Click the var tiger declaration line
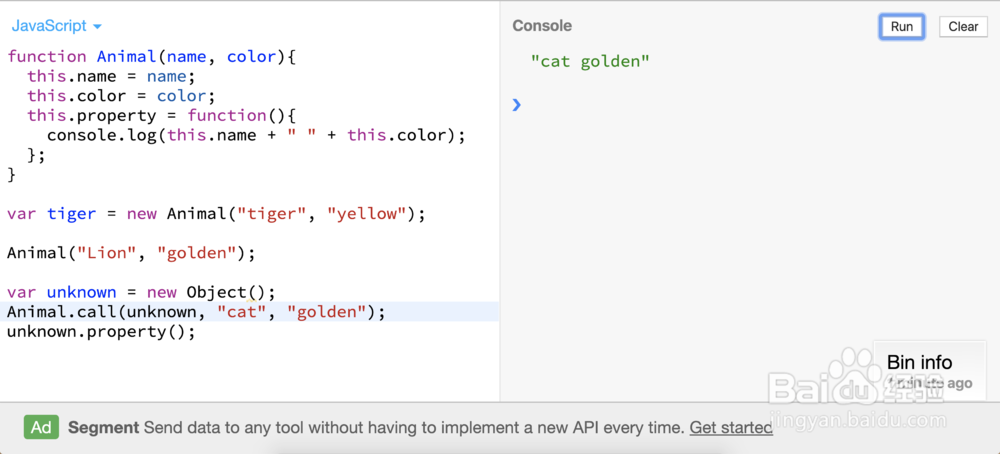1000x454 pixels. (215, 214)
